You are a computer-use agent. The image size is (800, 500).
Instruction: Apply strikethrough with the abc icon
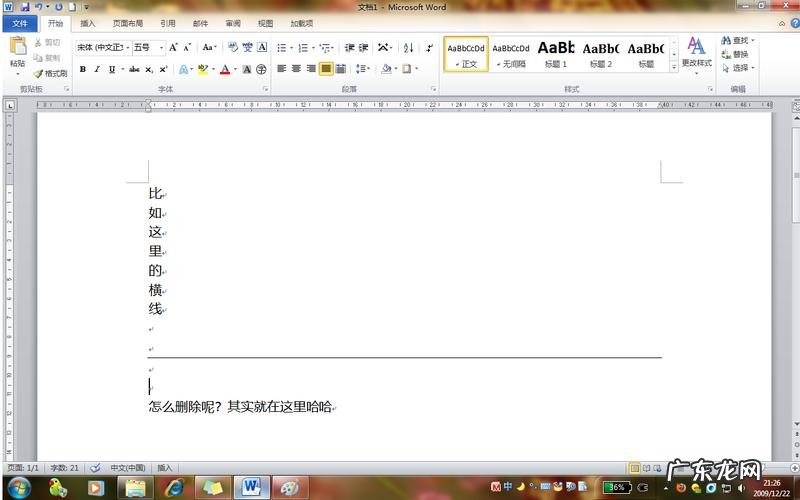[x=136, y=69]
